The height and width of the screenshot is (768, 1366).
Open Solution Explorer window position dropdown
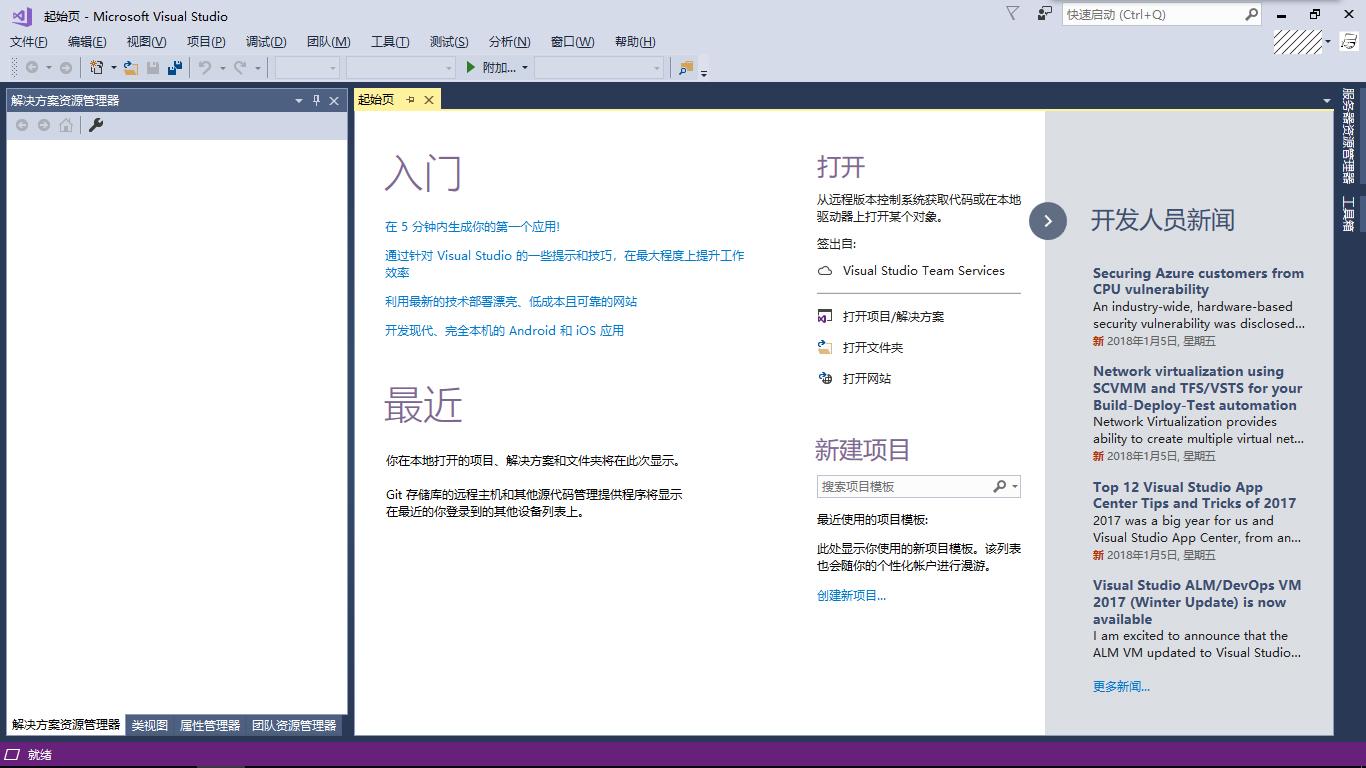[298, 100]
